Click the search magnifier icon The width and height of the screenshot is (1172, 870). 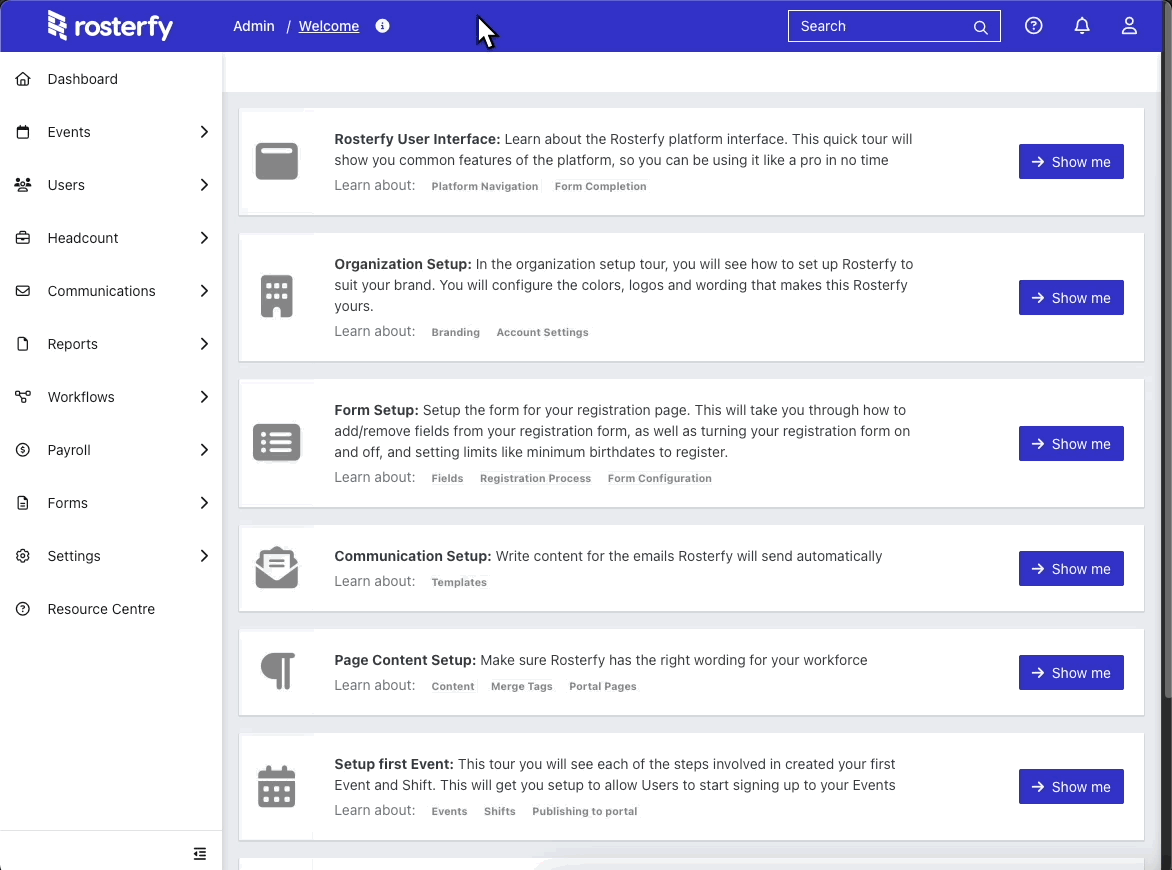pyautogui.click(x=980, y=28)
